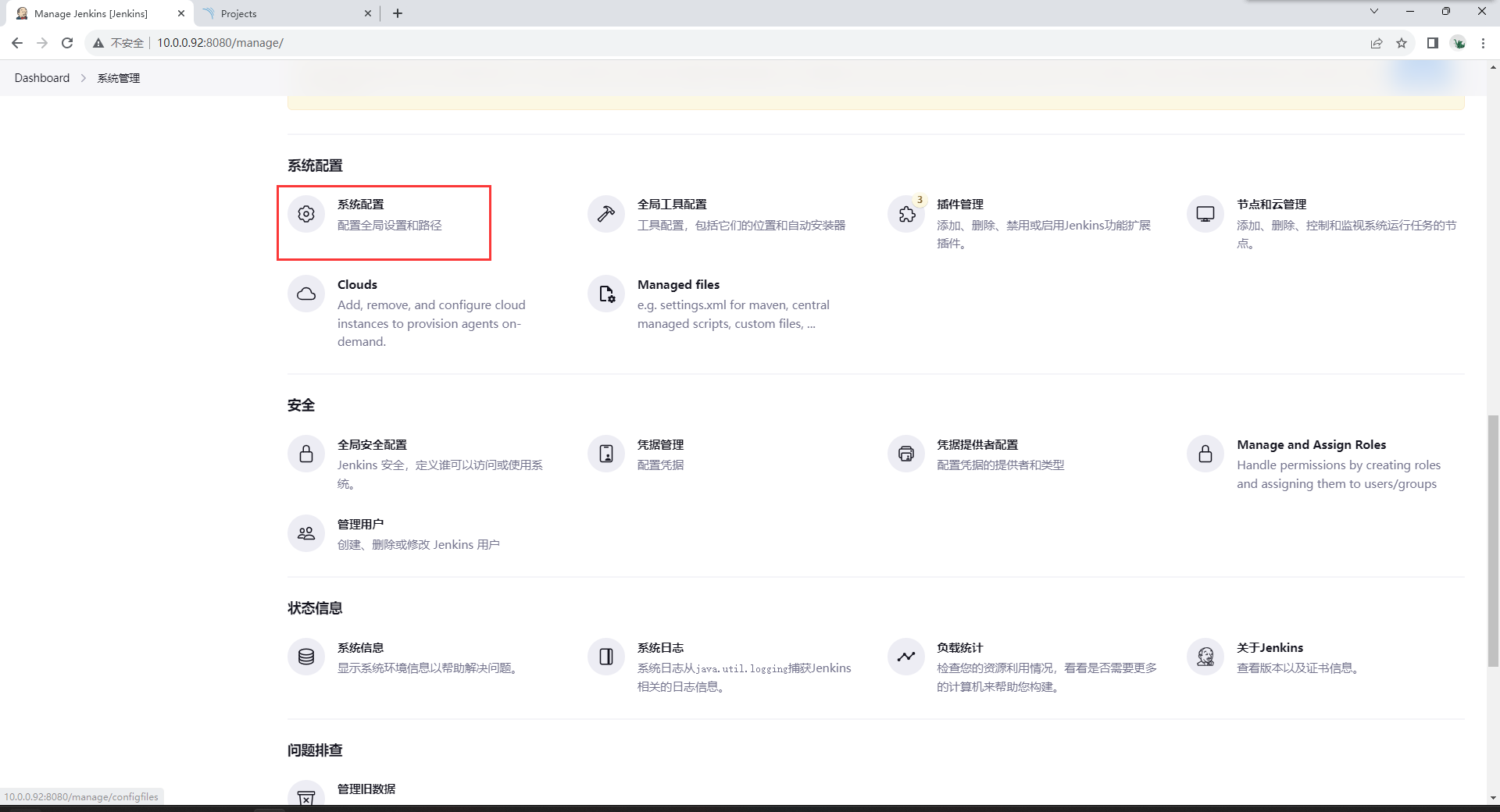Click the vertical page scrollbar thumb
The width and height of the screenshot is (1500, 812).
[x=1493, y=540]
